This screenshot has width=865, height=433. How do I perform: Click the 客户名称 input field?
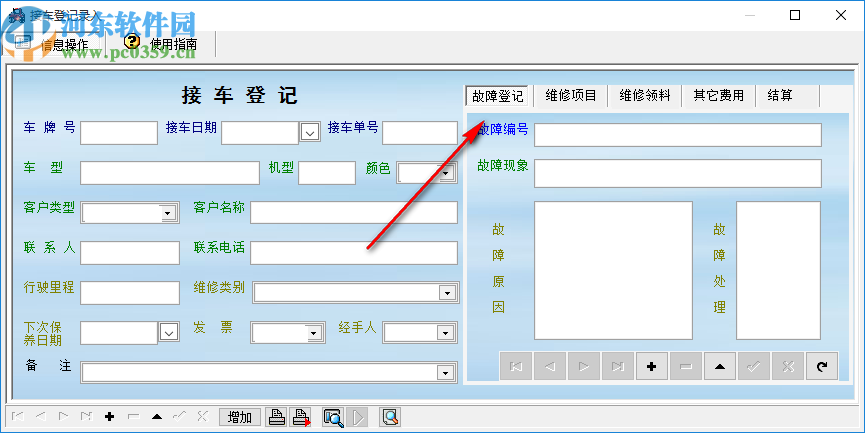coord(354,212)
